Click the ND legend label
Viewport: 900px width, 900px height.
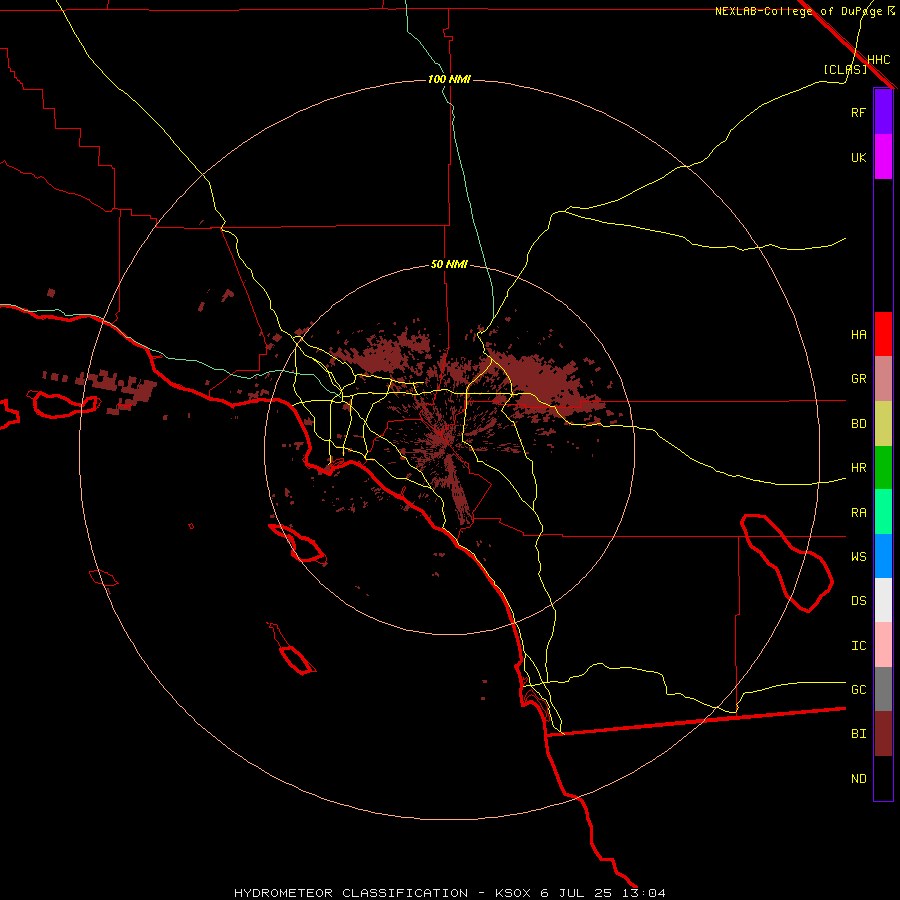coord(858,779)
